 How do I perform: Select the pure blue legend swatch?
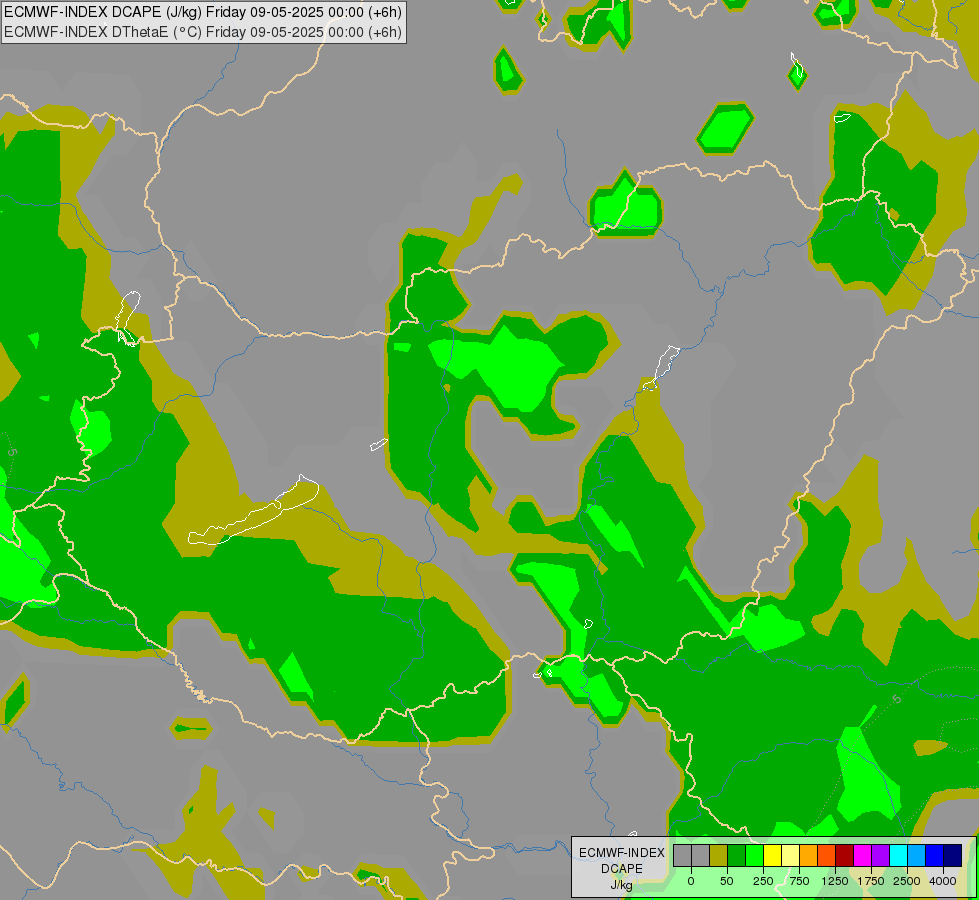pyautogui.click(x=935, y=855)
